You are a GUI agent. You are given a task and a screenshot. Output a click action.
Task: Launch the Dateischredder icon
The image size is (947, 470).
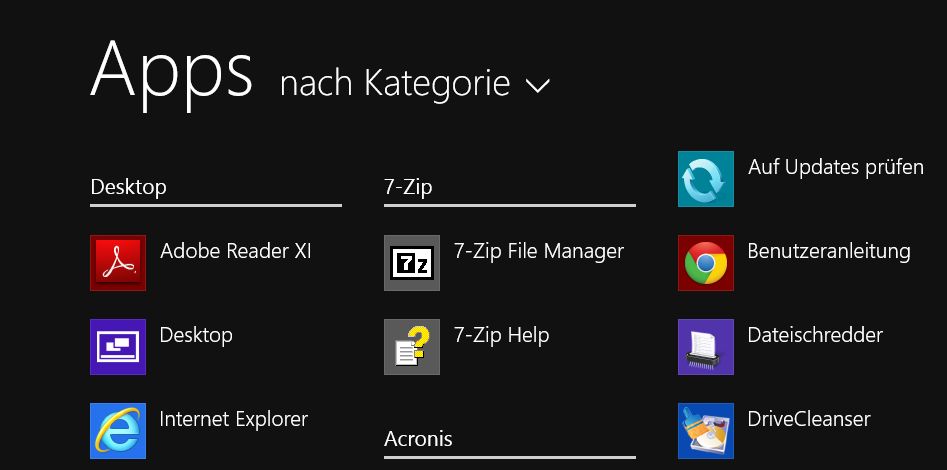tap(706, 347)
